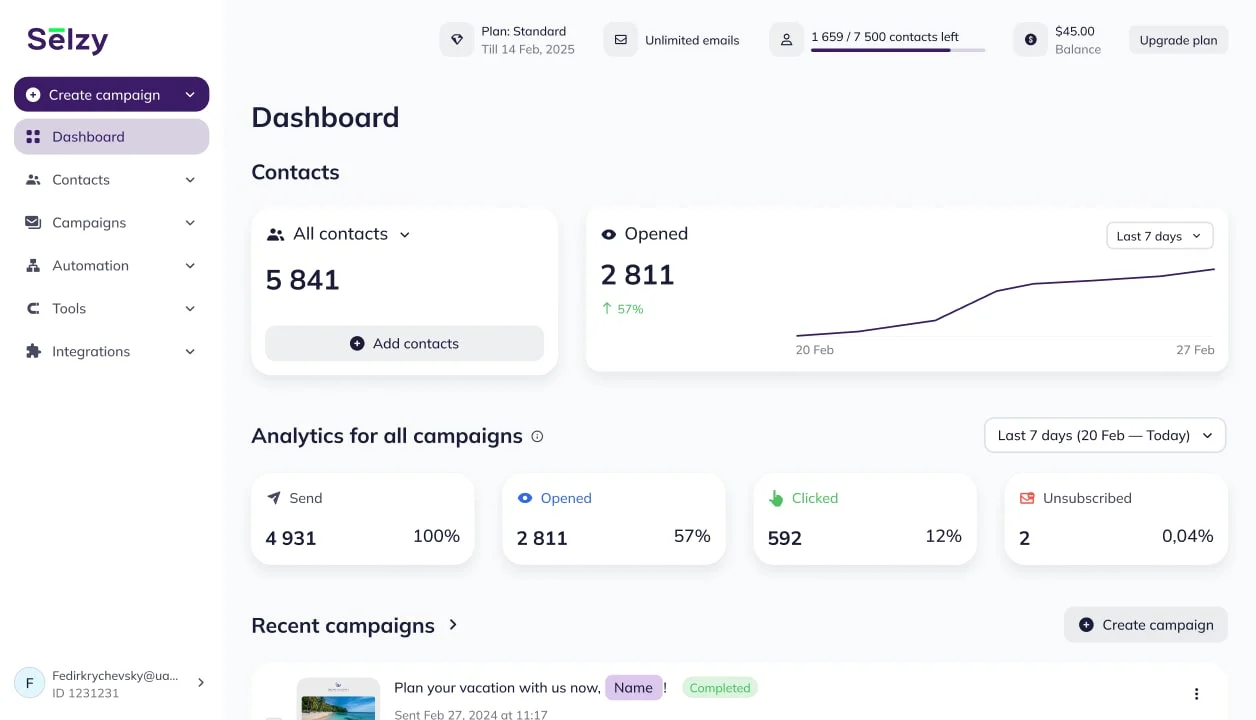Expand the Last 7 days (20 Feb — Today) selector
The height and width of the screenshot is (720, 1256).
pos(1104,435)
